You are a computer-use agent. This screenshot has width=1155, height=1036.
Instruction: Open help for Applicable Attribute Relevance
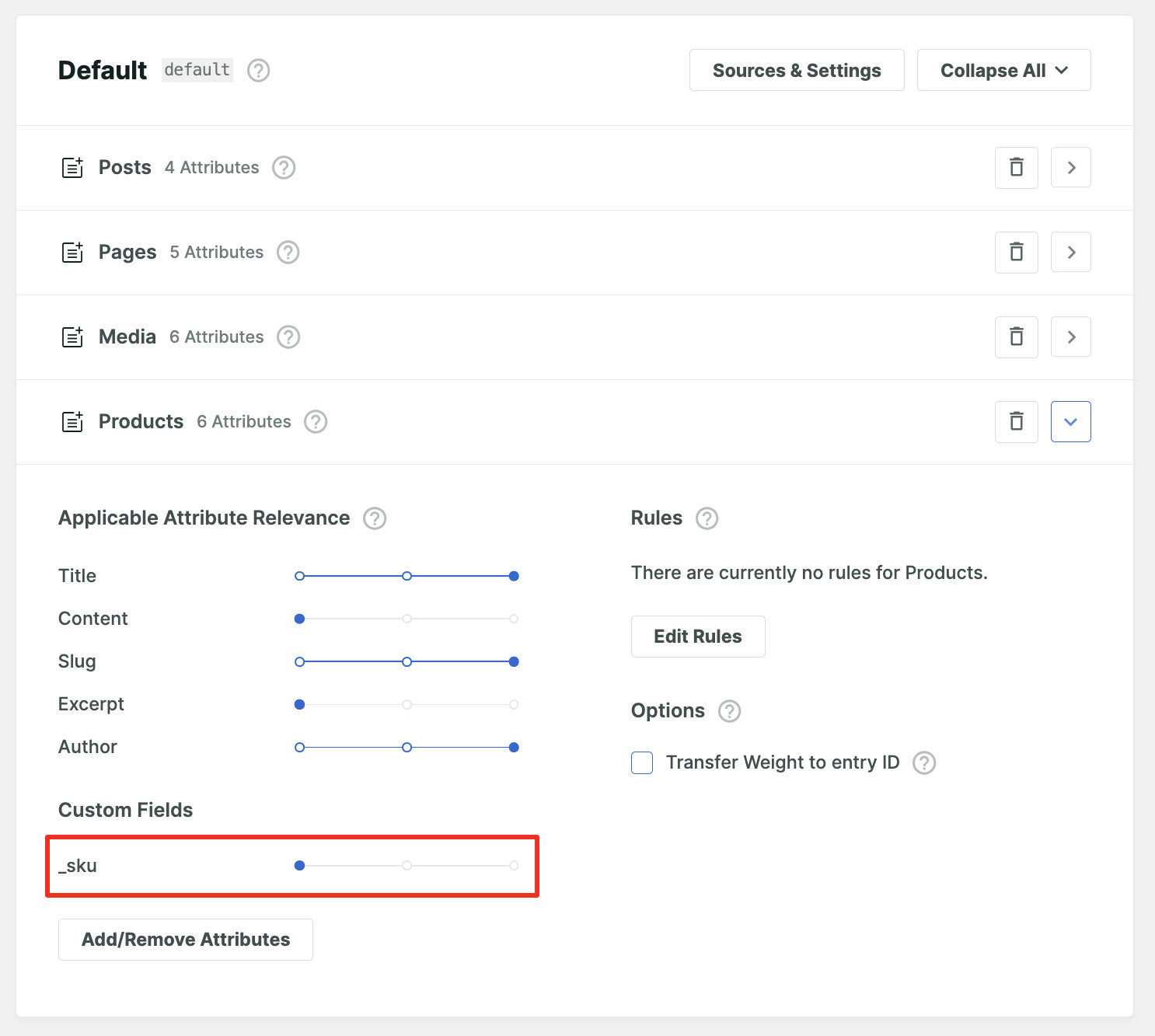(x=375, y=518)
